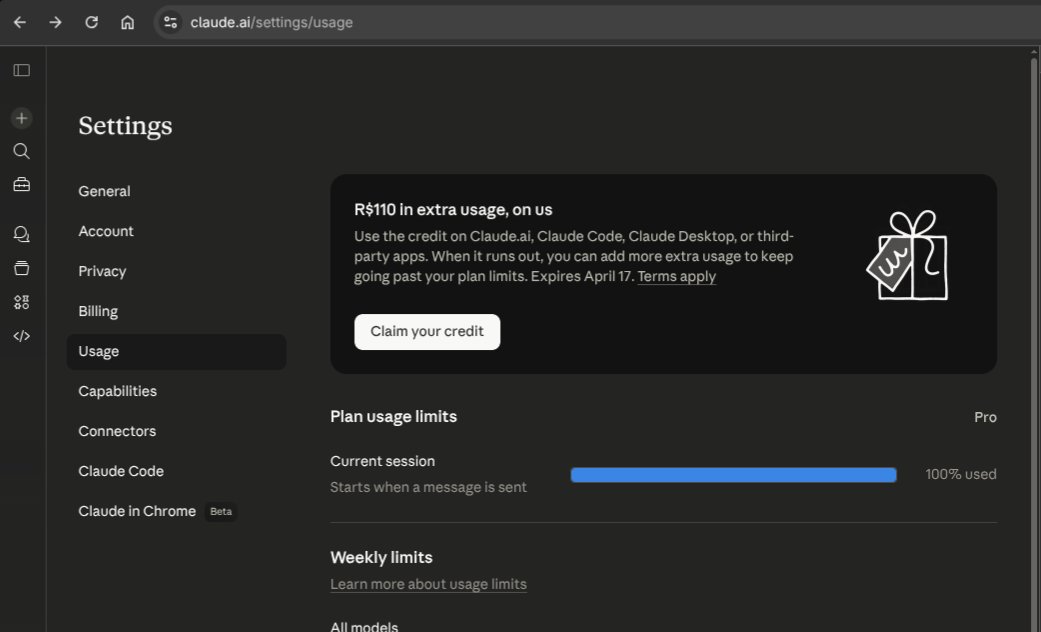Open the briefcase icon in sidebar
The width and height of the screenshot is (1041, 632).
pyautogui.click(x=22, y=185)
